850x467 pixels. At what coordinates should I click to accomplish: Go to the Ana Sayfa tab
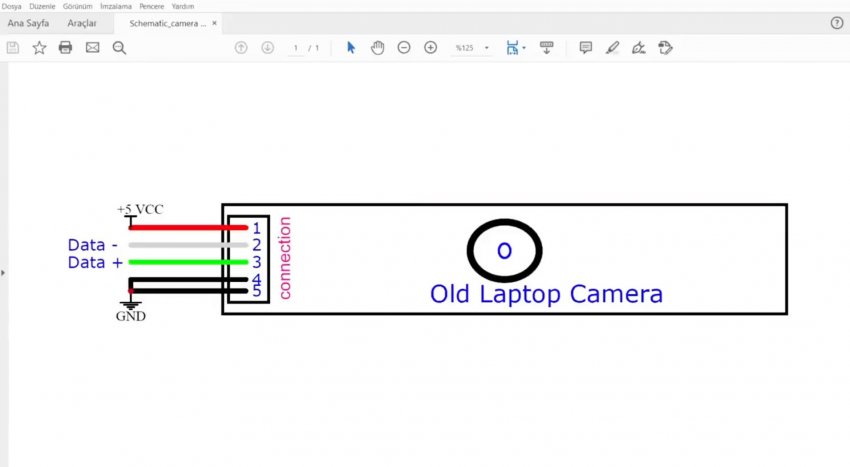pos(28,23)
